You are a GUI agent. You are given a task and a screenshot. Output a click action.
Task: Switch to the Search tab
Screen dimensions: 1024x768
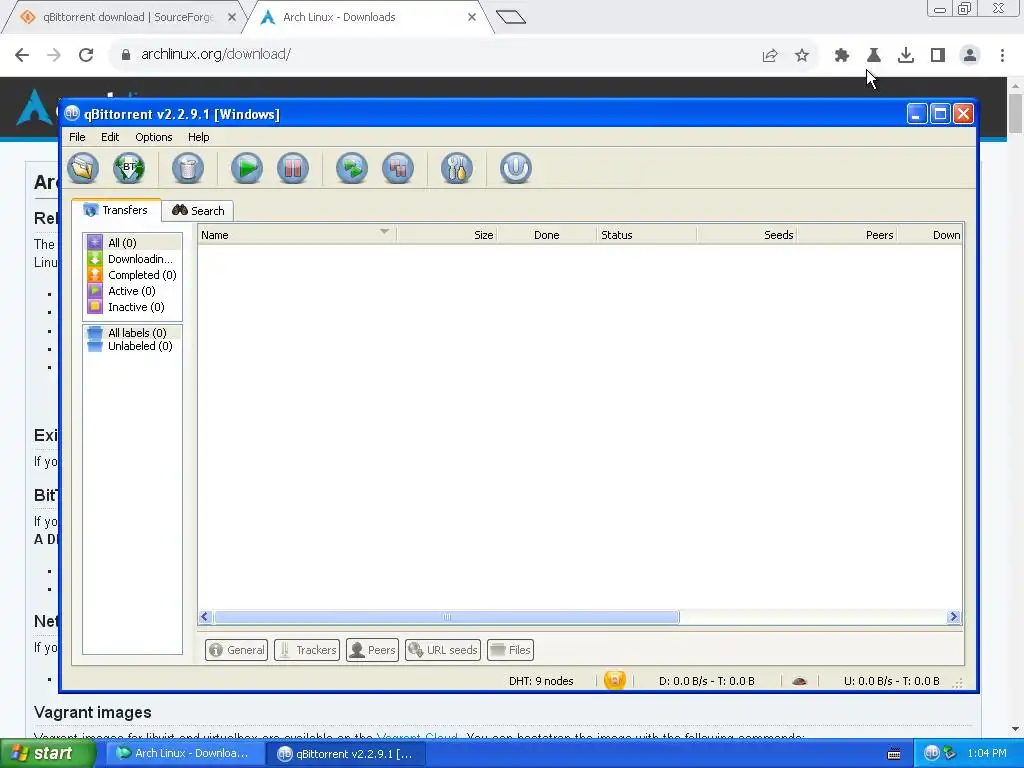(198, 211)
